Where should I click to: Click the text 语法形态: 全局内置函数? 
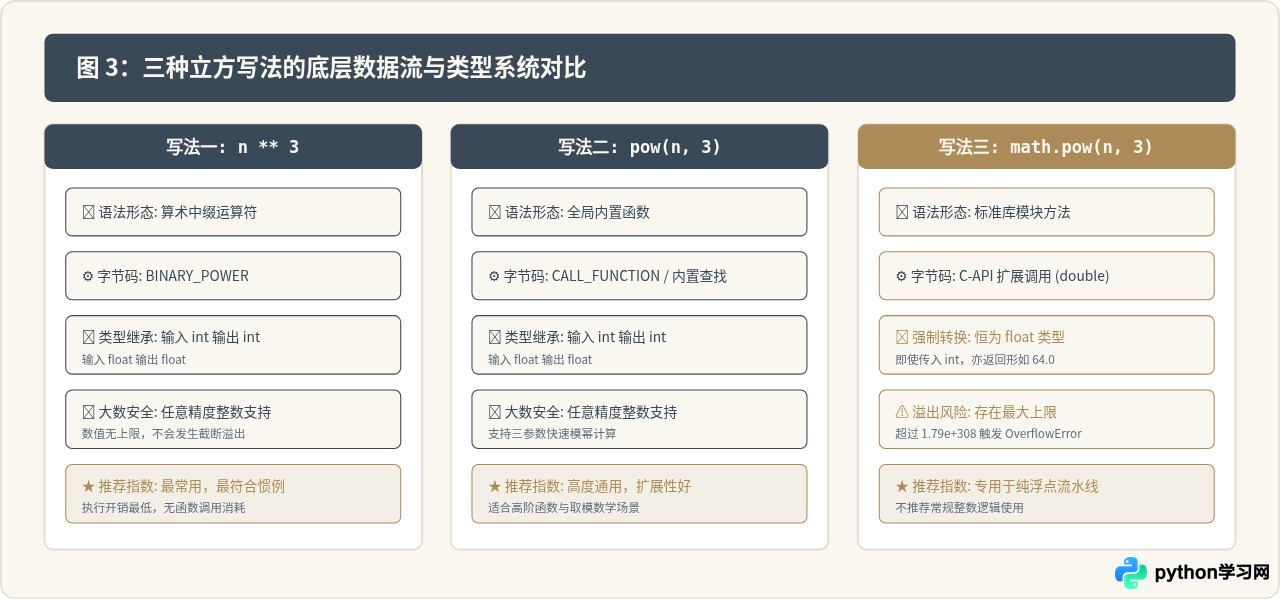577,212
